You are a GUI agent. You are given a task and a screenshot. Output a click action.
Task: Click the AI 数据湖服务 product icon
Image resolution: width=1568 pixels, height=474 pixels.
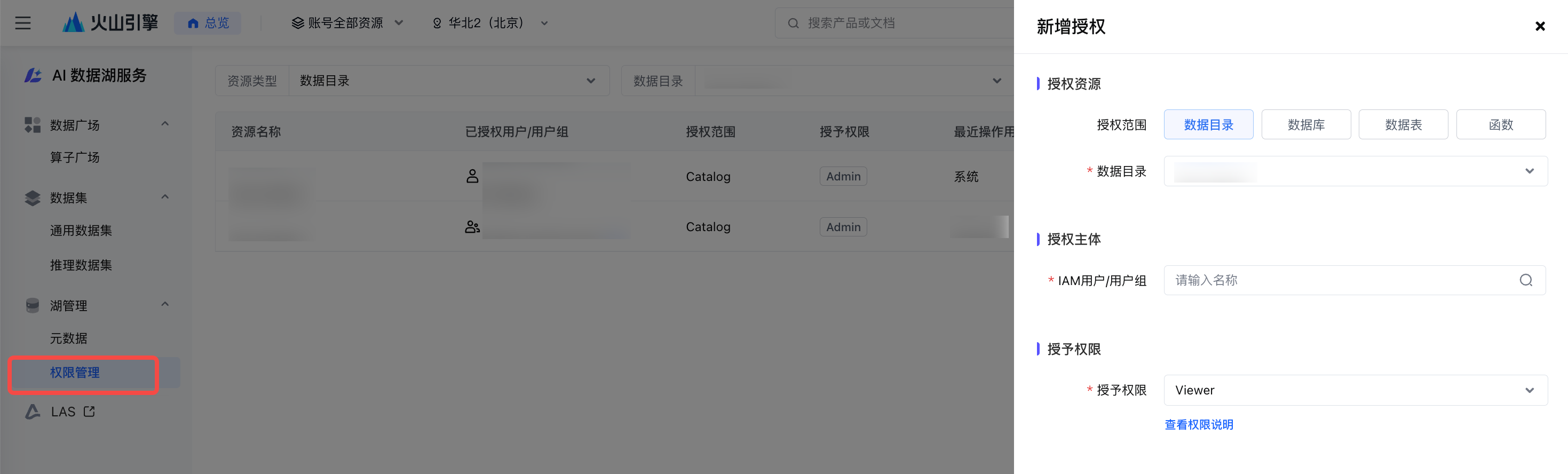pyautogui.click(x=33, y=75)
